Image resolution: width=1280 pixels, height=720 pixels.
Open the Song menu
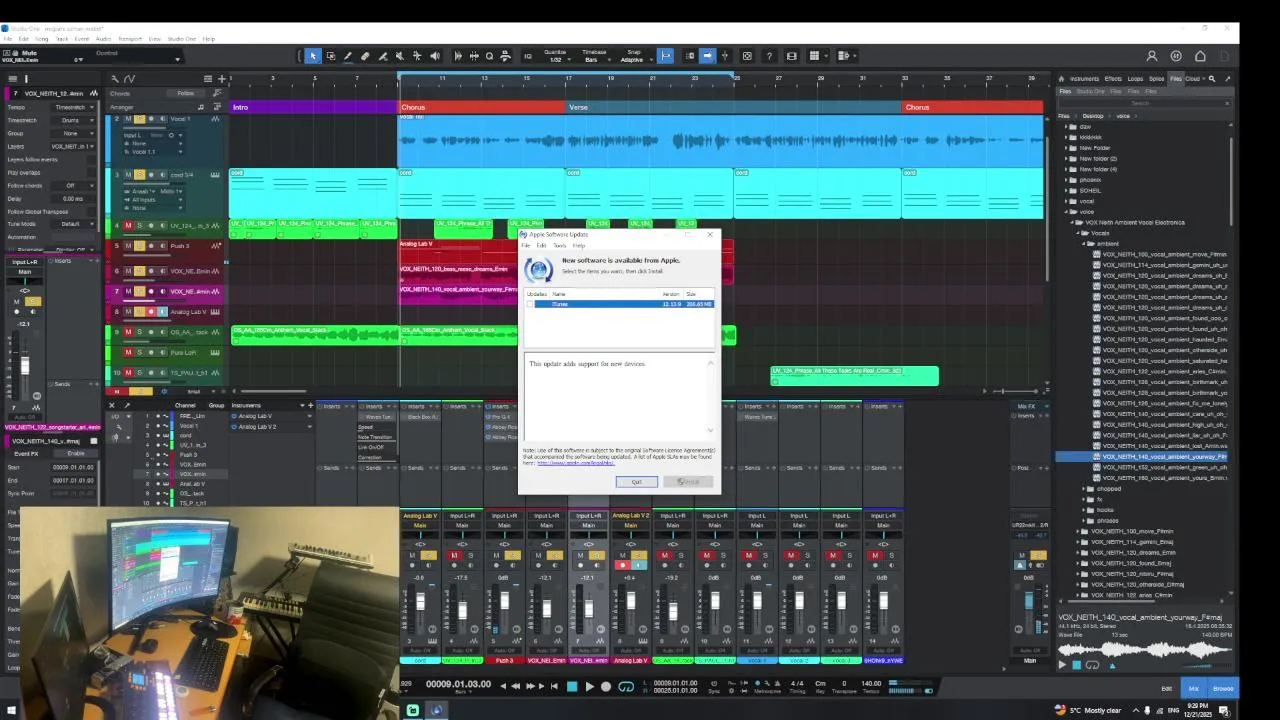[41, 39]
